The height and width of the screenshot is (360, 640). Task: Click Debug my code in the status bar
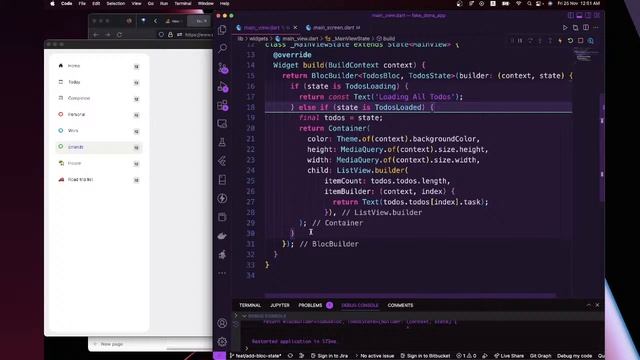(x=574, y=356)
